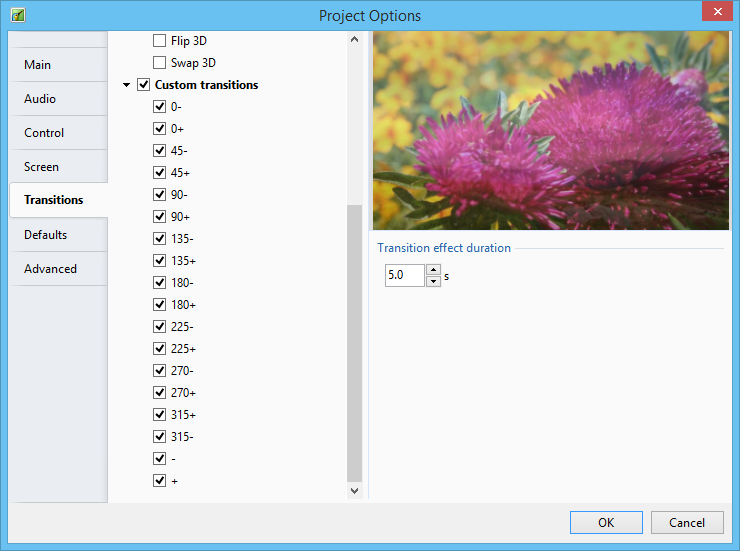Open the Audio tab
This screenshot has width=740, height=551.
click(40, 99)
